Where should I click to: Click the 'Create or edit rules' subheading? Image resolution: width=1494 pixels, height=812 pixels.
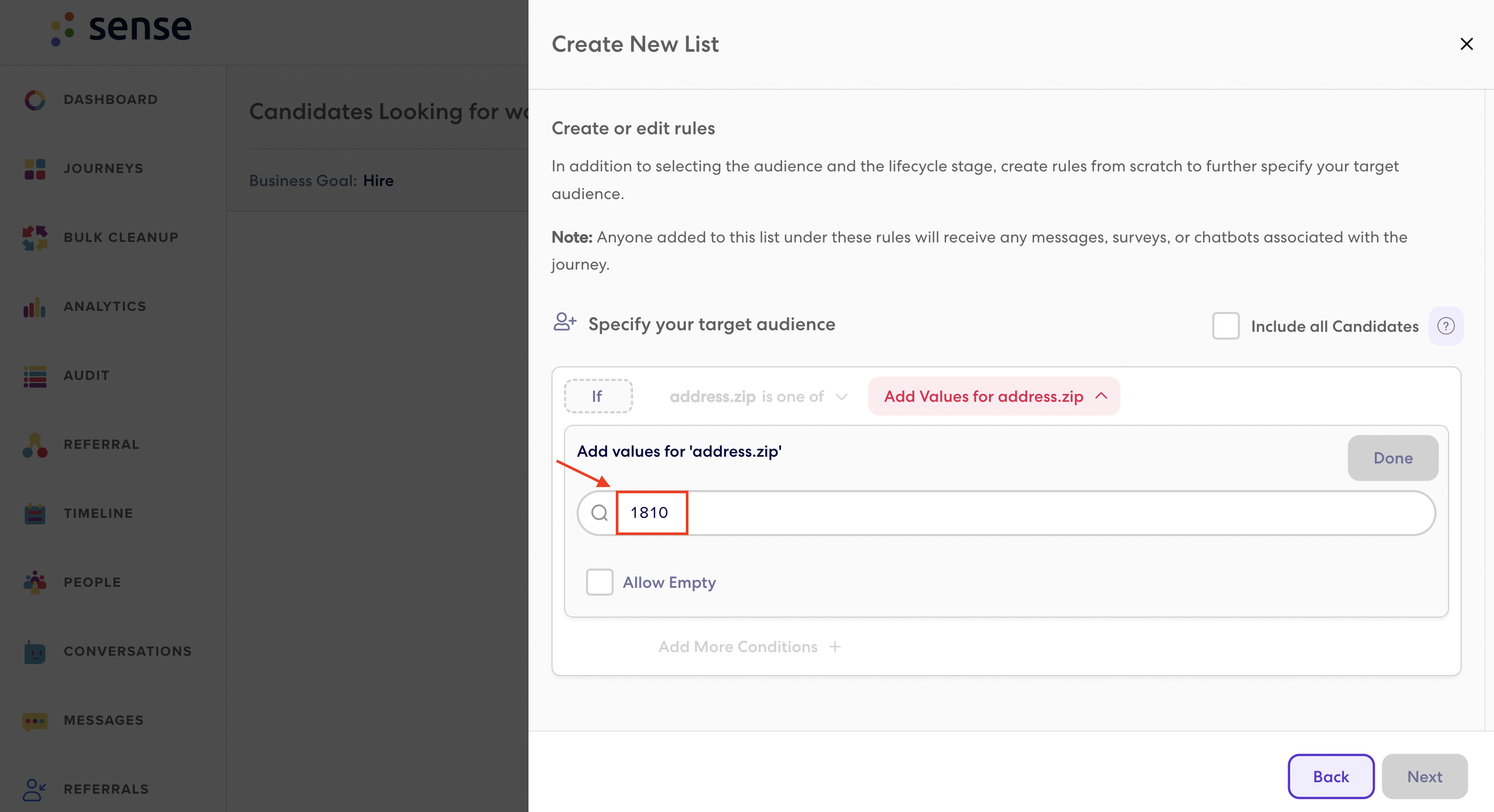point(634,128)
